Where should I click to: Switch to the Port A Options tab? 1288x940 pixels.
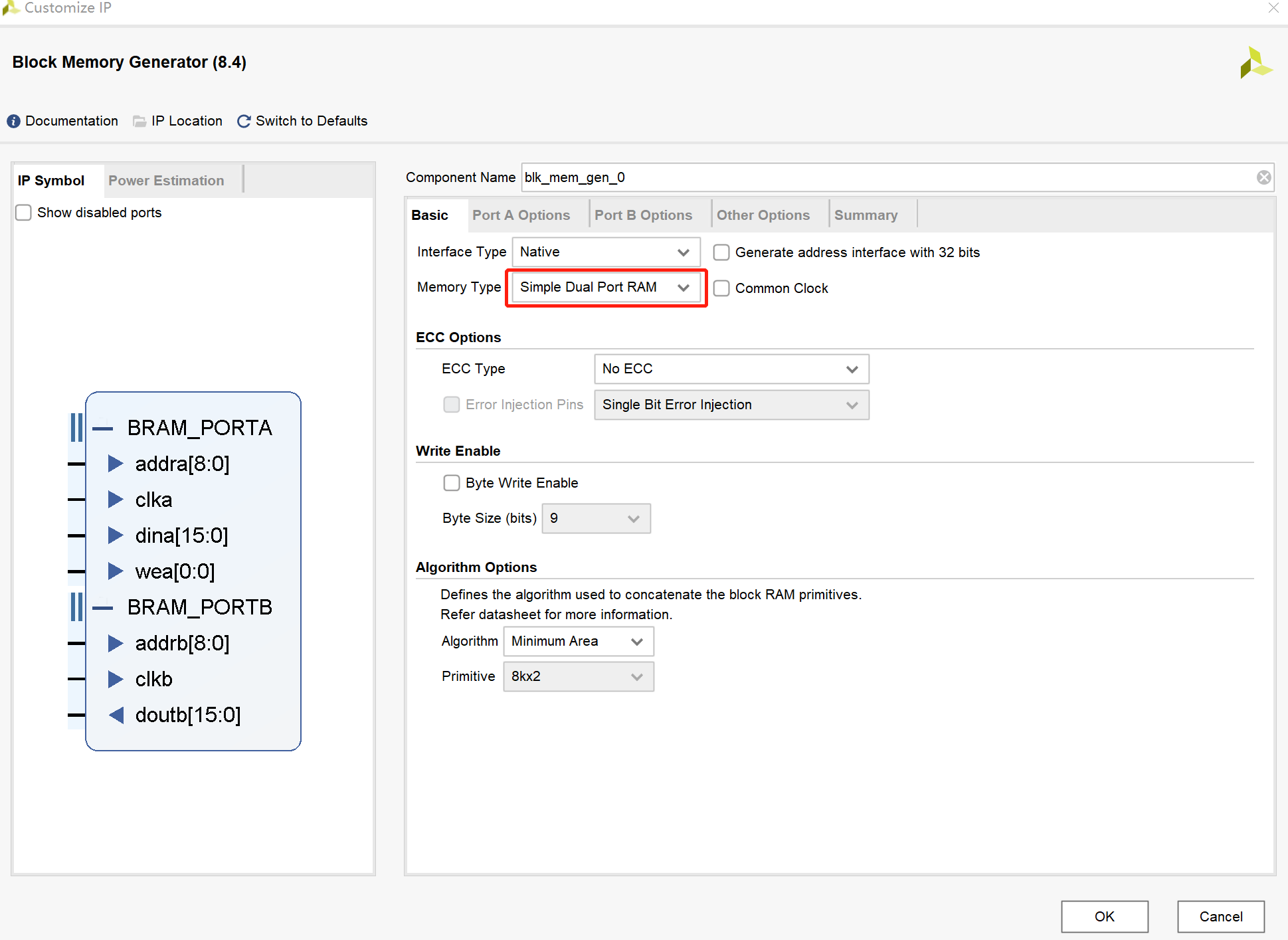point(521,215)
